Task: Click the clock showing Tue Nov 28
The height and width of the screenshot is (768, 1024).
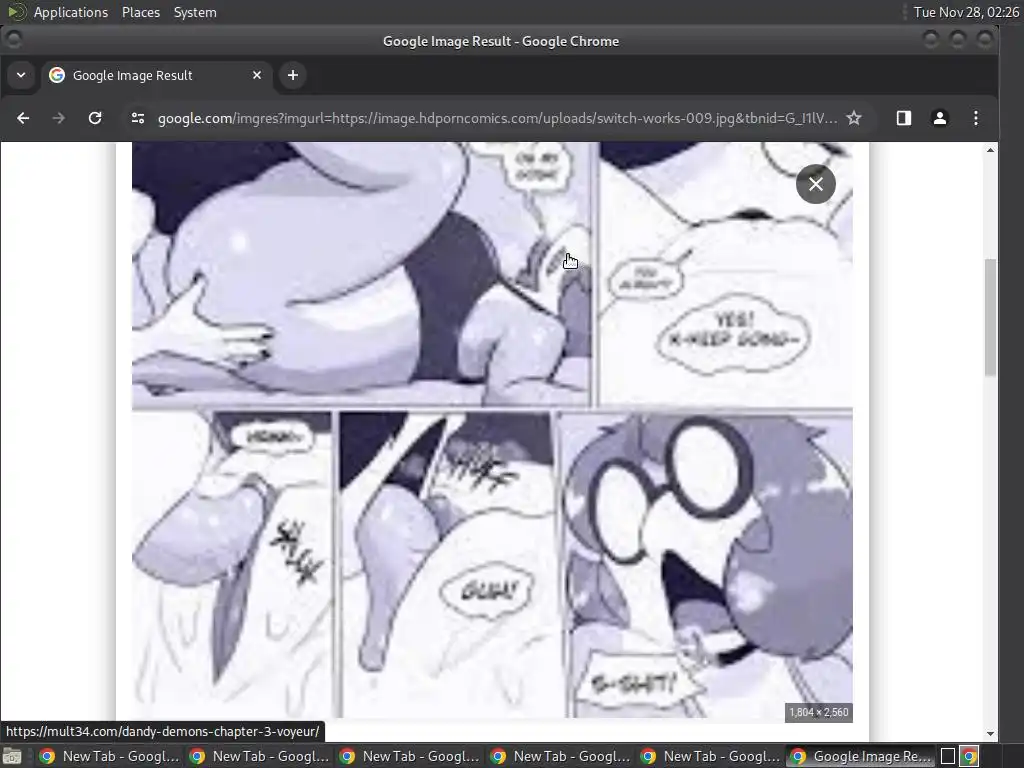Action: point(965,12)
